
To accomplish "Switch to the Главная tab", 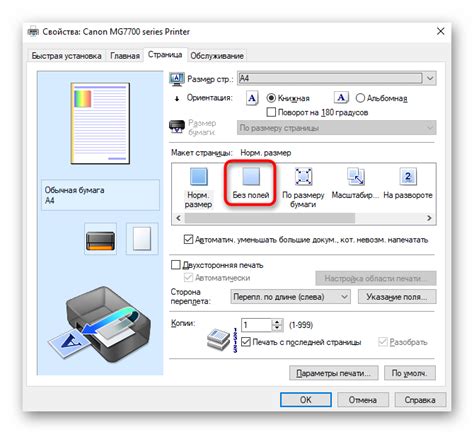I will click(125, 56).
